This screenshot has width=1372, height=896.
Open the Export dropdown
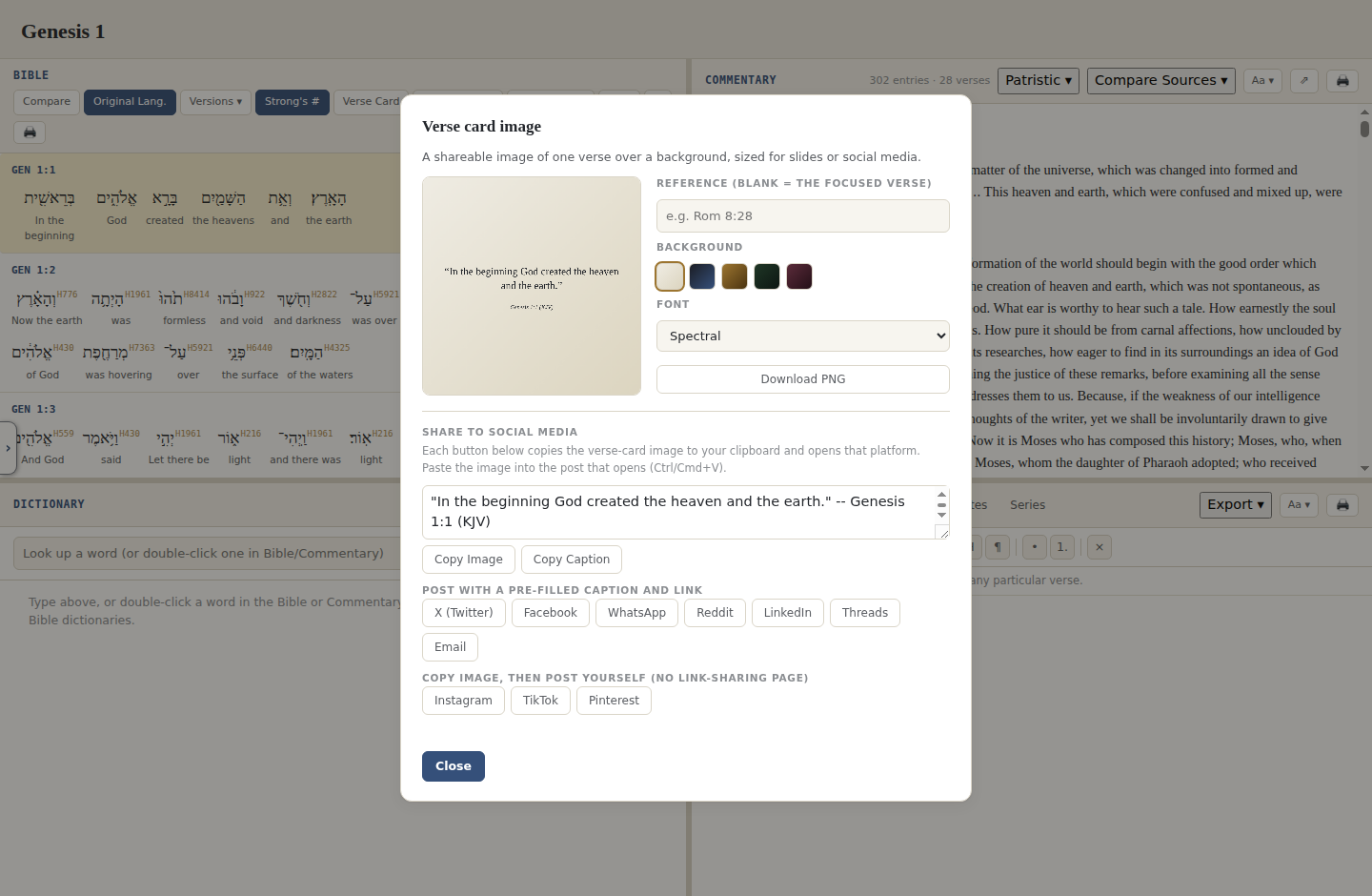1236,504
